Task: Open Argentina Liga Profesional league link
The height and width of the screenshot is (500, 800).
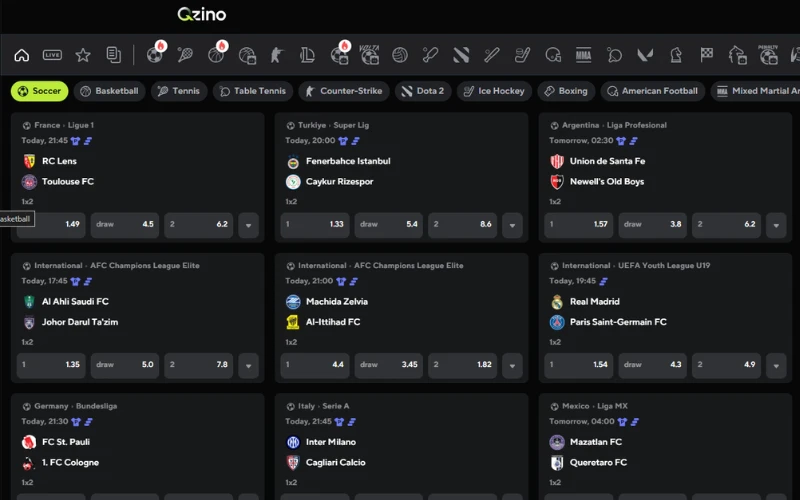Action: [614, 125]
